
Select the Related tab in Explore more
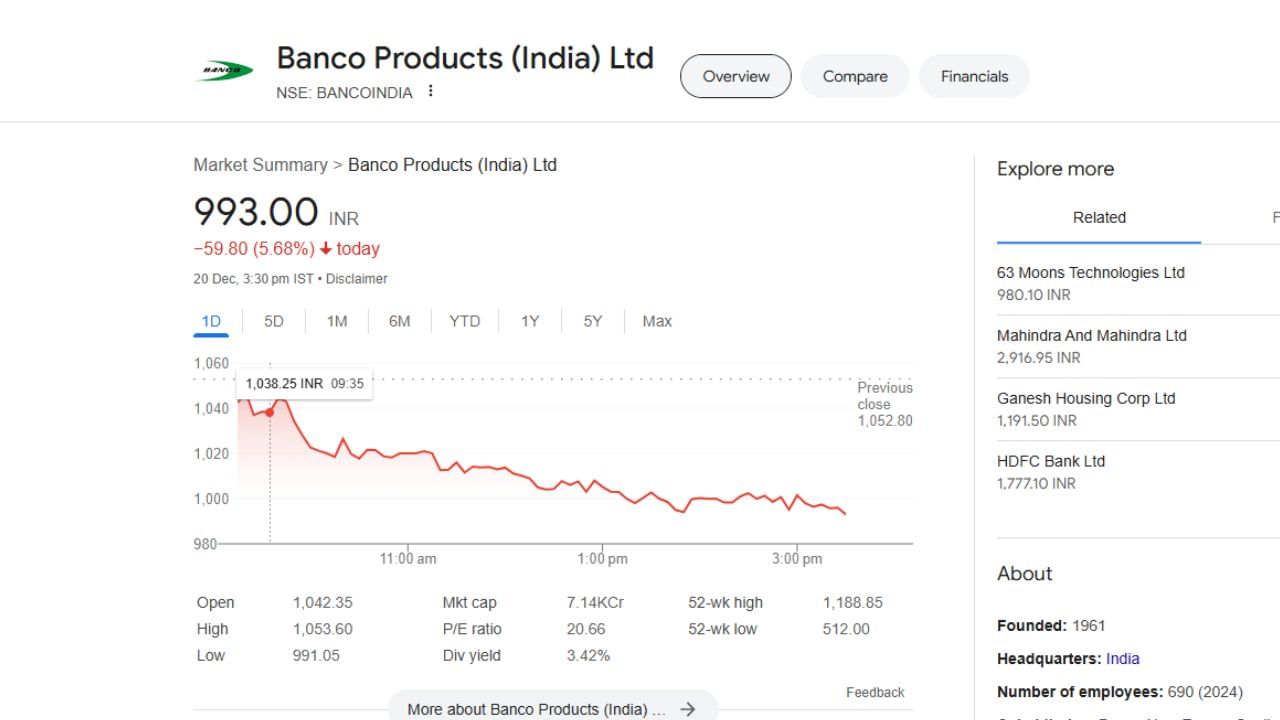(x=1099, y=217)
